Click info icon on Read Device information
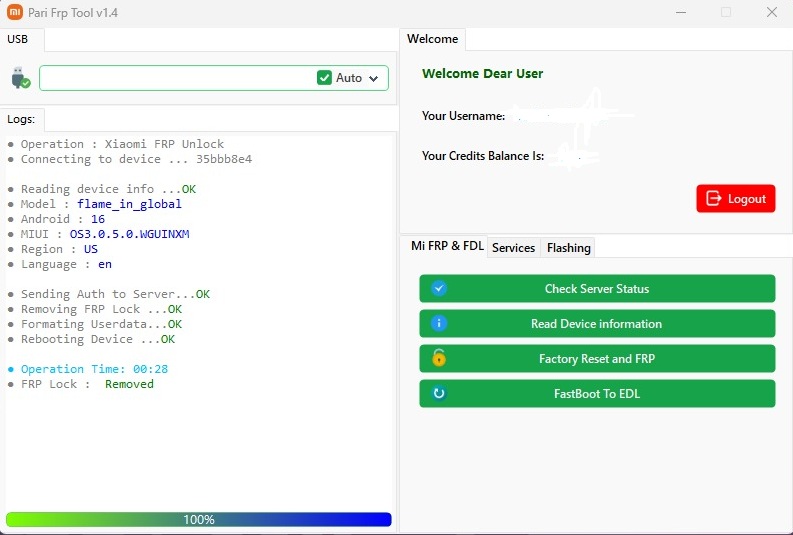793x535 pixels. click(x=438, y=323)
